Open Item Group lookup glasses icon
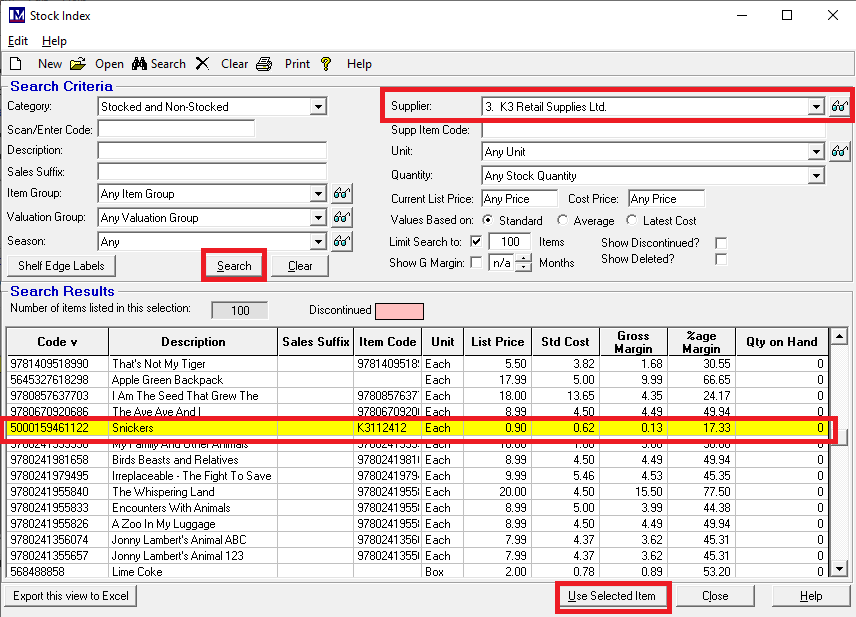Screen dimensions: 856x617 point(342,194)
